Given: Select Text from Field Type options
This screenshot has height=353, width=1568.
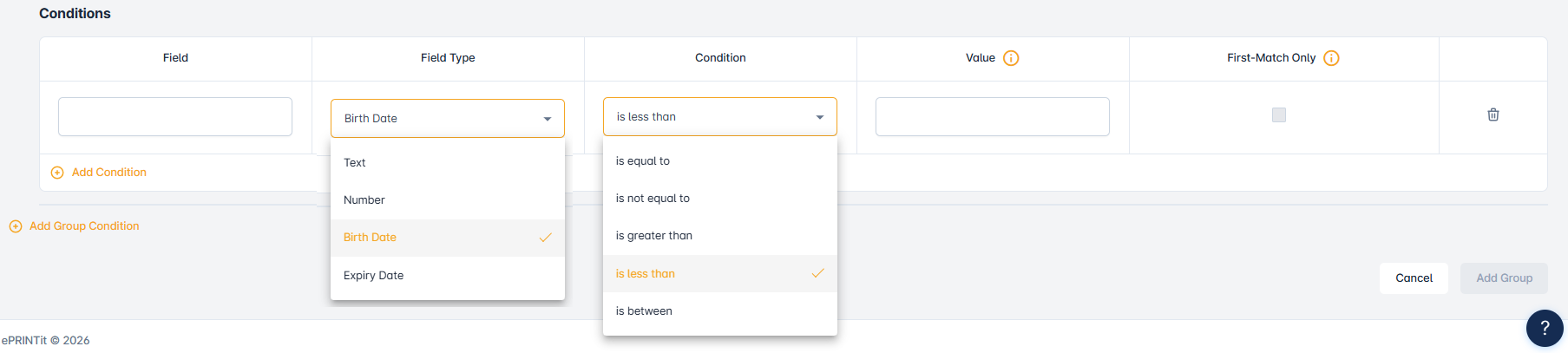Looking at the screenshot, I should pos(355,163).
